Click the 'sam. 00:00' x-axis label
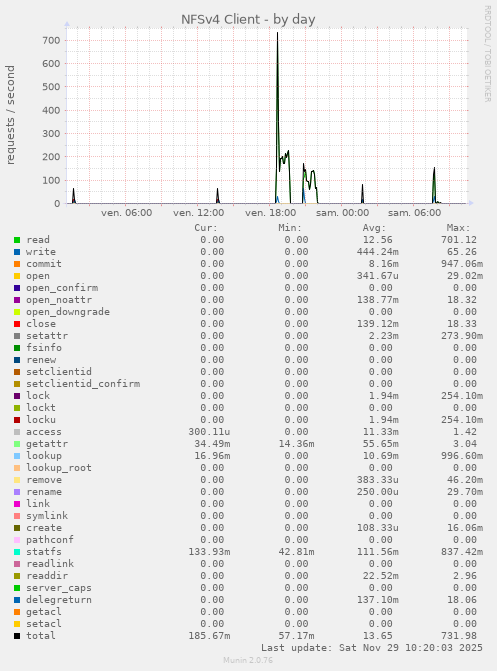The width and height of the screenshot is (497, 671). coord(342,213)
